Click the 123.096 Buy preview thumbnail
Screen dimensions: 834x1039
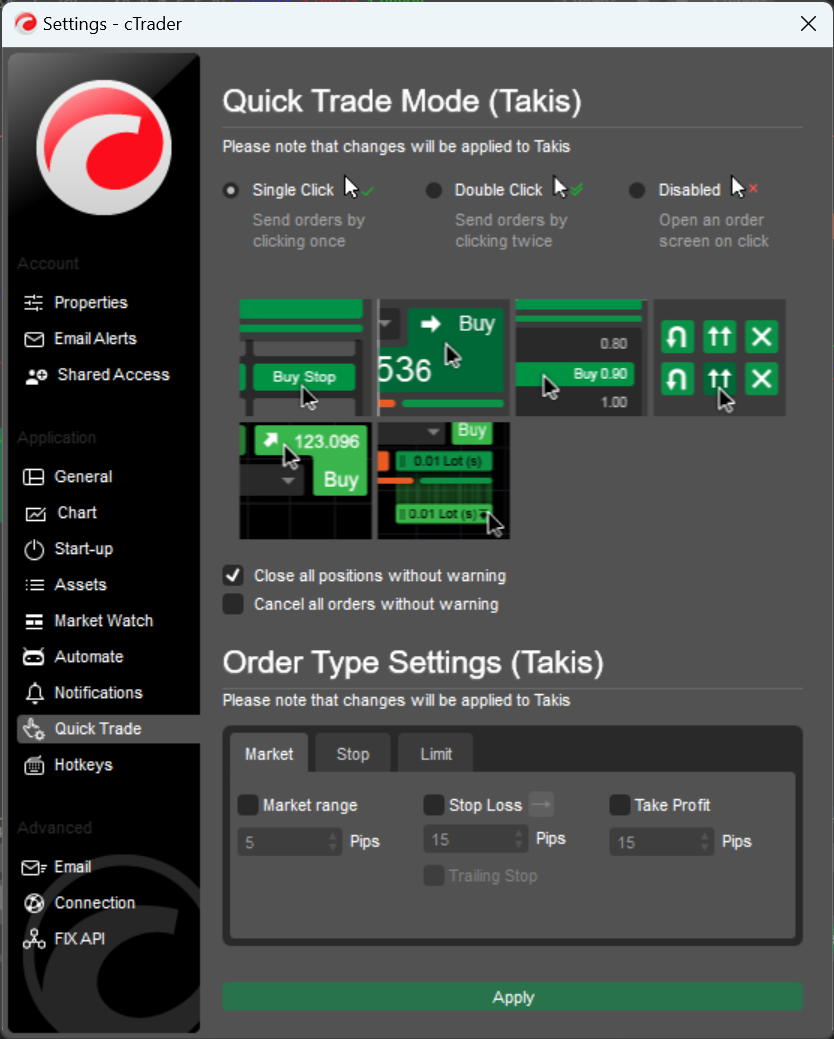305,481
